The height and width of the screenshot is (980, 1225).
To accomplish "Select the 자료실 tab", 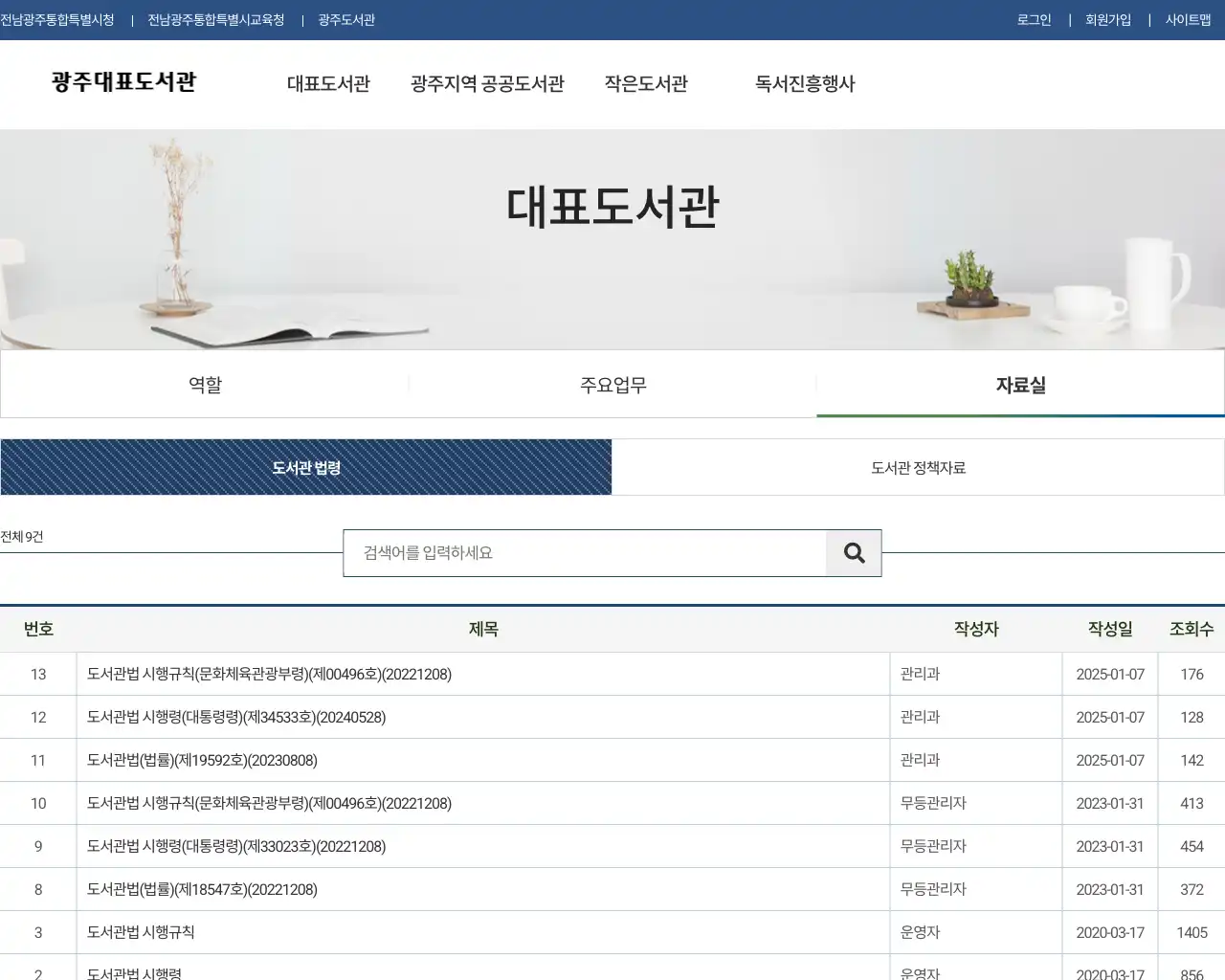I will point(1020,385).
